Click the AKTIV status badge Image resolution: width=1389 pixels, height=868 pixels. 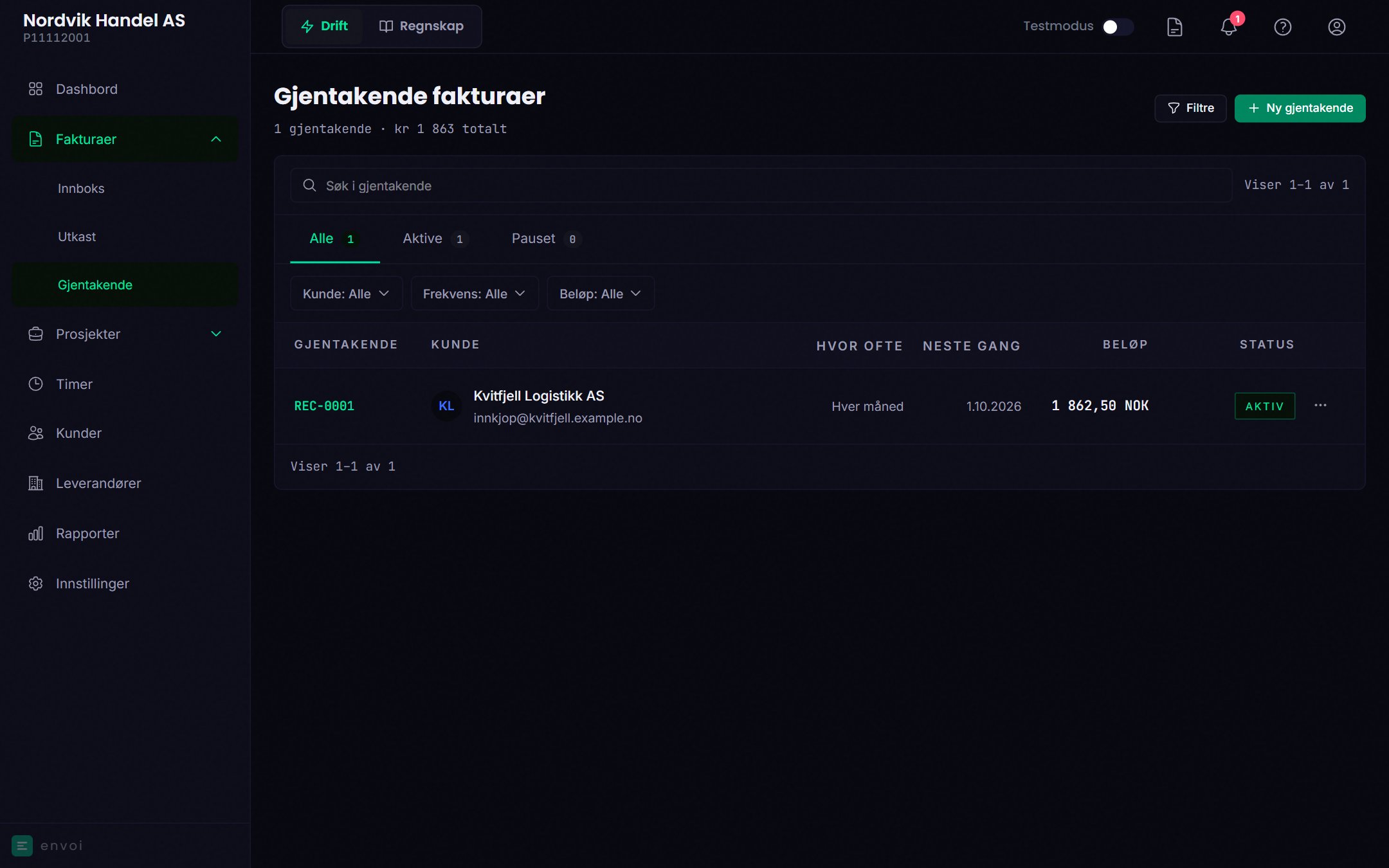pos(1264,406)
